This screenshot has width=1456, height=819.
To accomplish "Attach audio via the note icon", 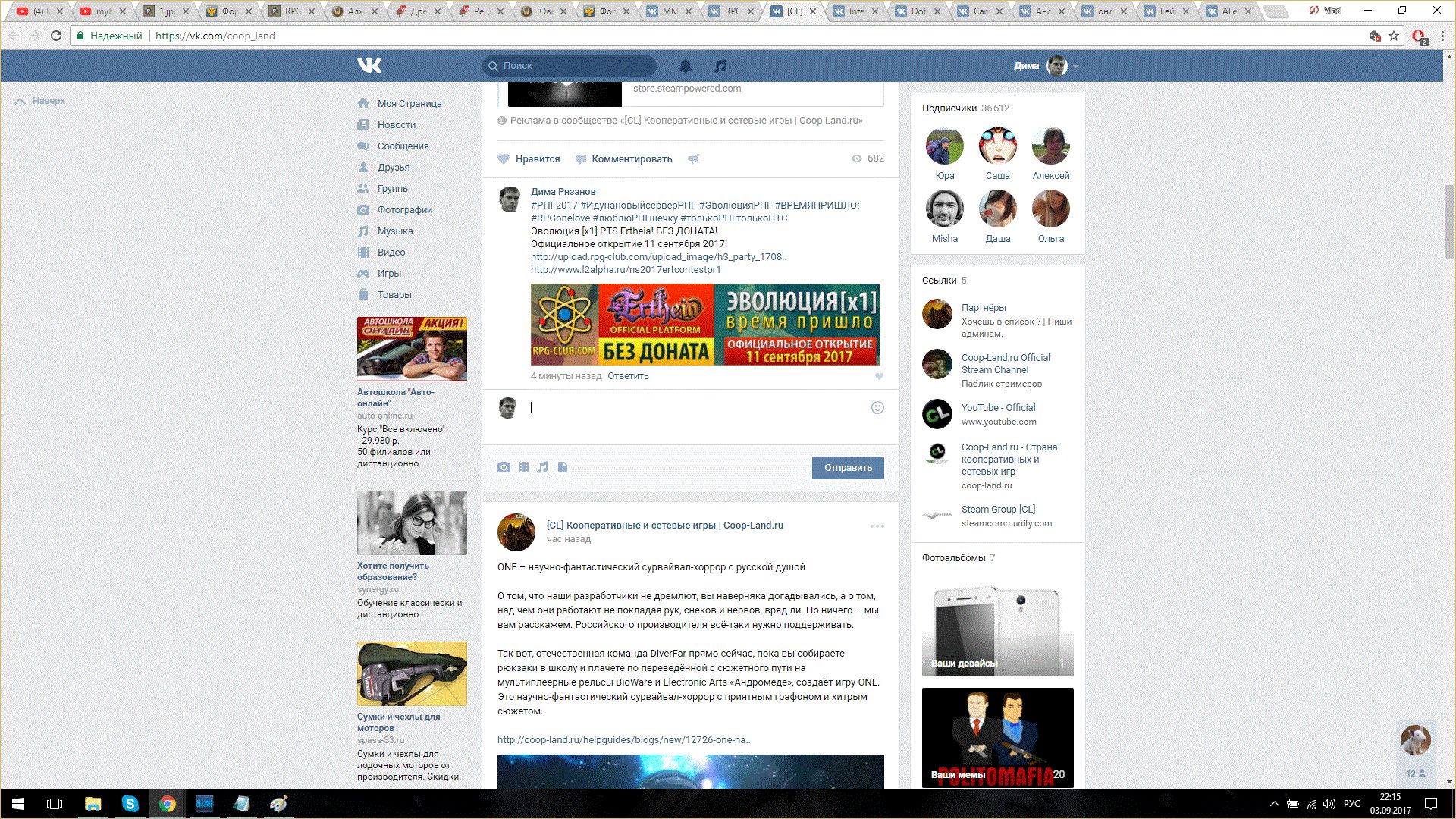I will tap(543, 467).
